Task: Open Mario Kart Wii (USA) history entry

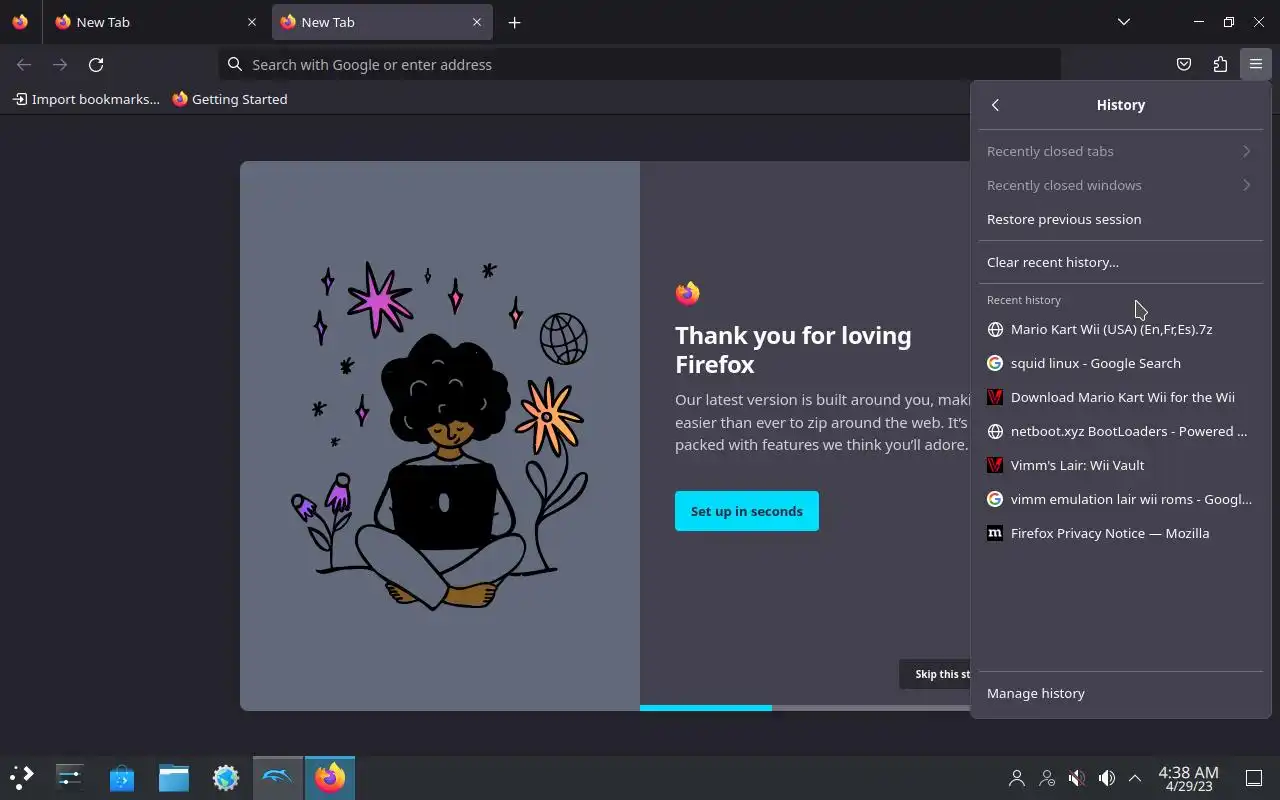Action: click(1120, 329)
